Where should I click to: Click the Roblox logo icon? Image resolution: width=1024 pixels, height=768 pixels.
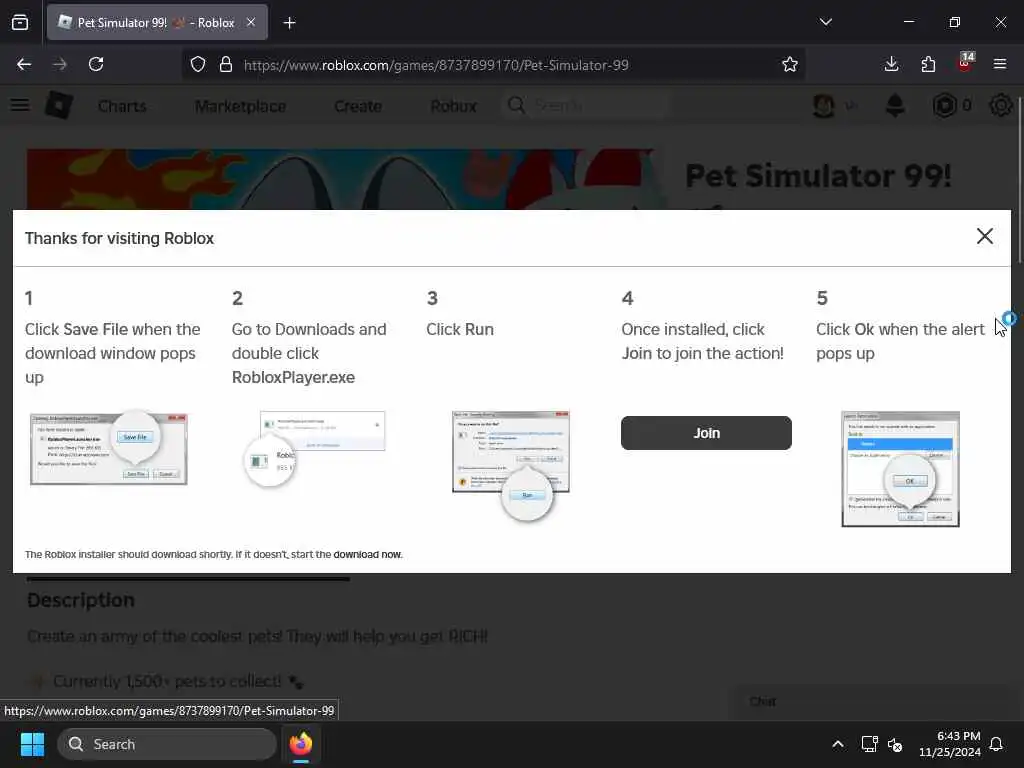tap(59, 105)
